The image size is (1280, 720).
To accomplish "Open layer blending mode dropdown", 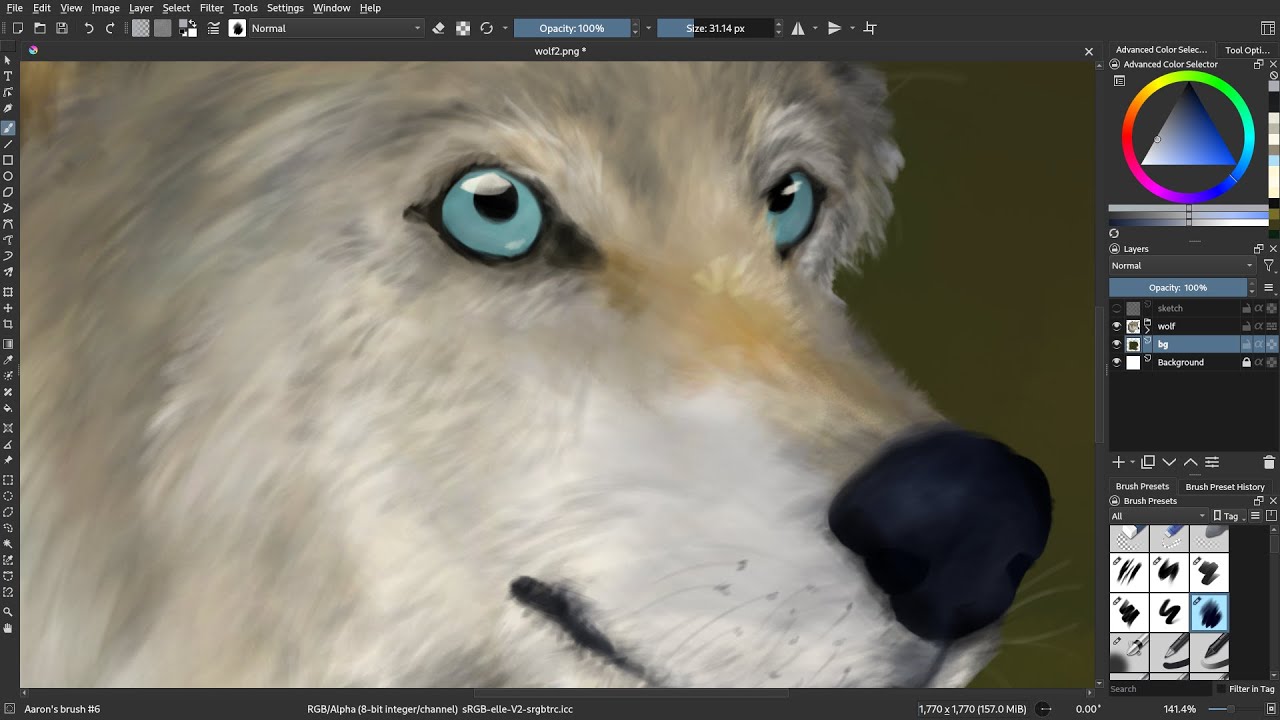I will click(1182, 266).
